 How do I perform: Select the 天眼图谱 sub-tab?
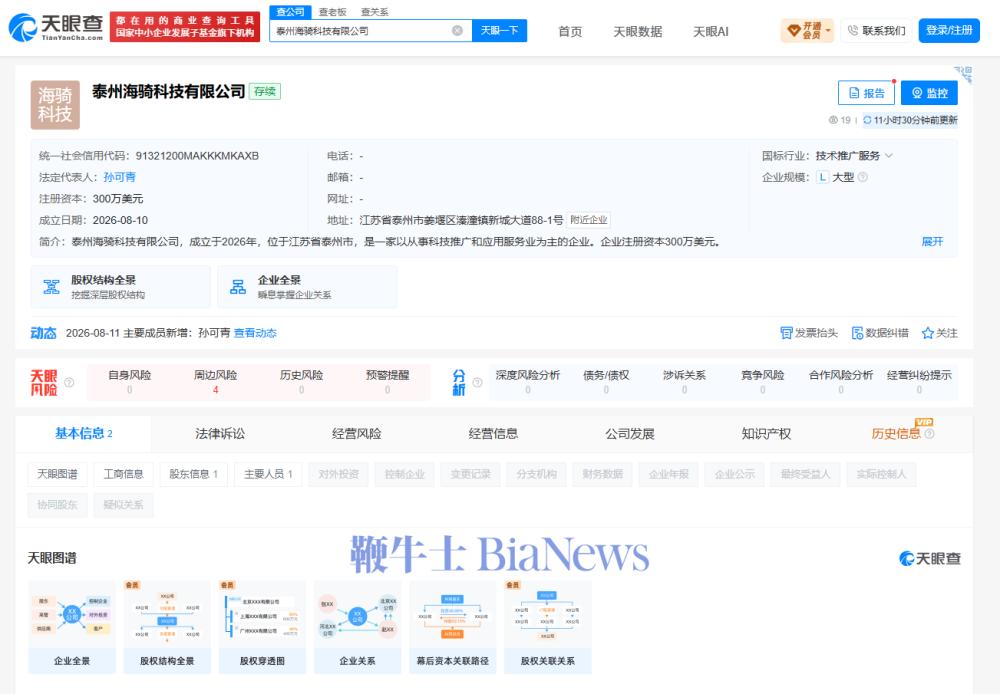coord(57,474)
